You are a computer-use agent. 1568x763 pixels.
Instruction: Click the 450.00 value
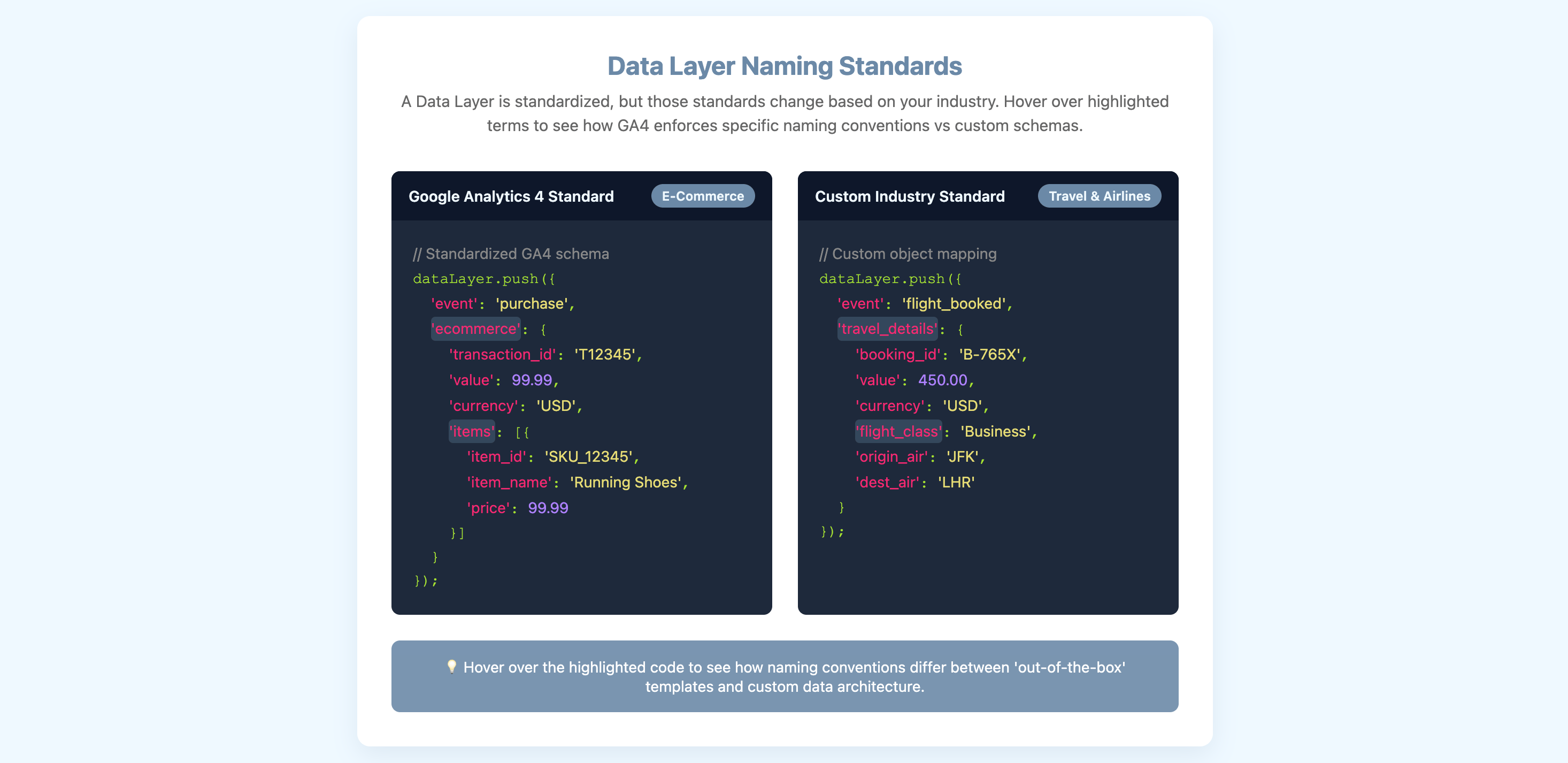click(942, 380)
